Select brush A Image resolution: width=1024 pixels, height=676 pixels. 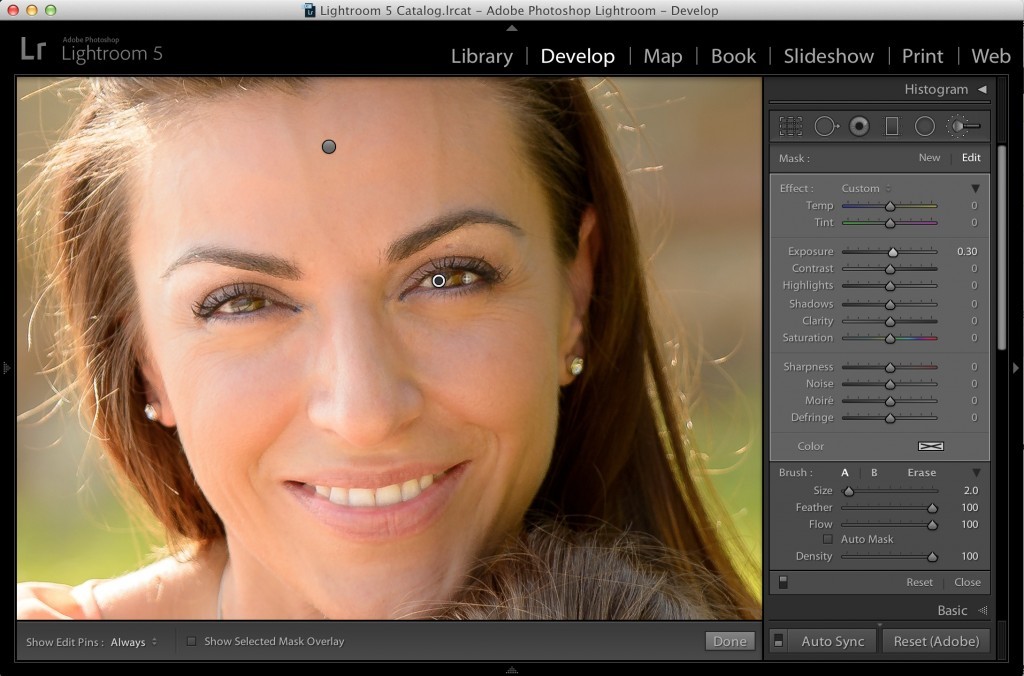click(x=844, y=472)
